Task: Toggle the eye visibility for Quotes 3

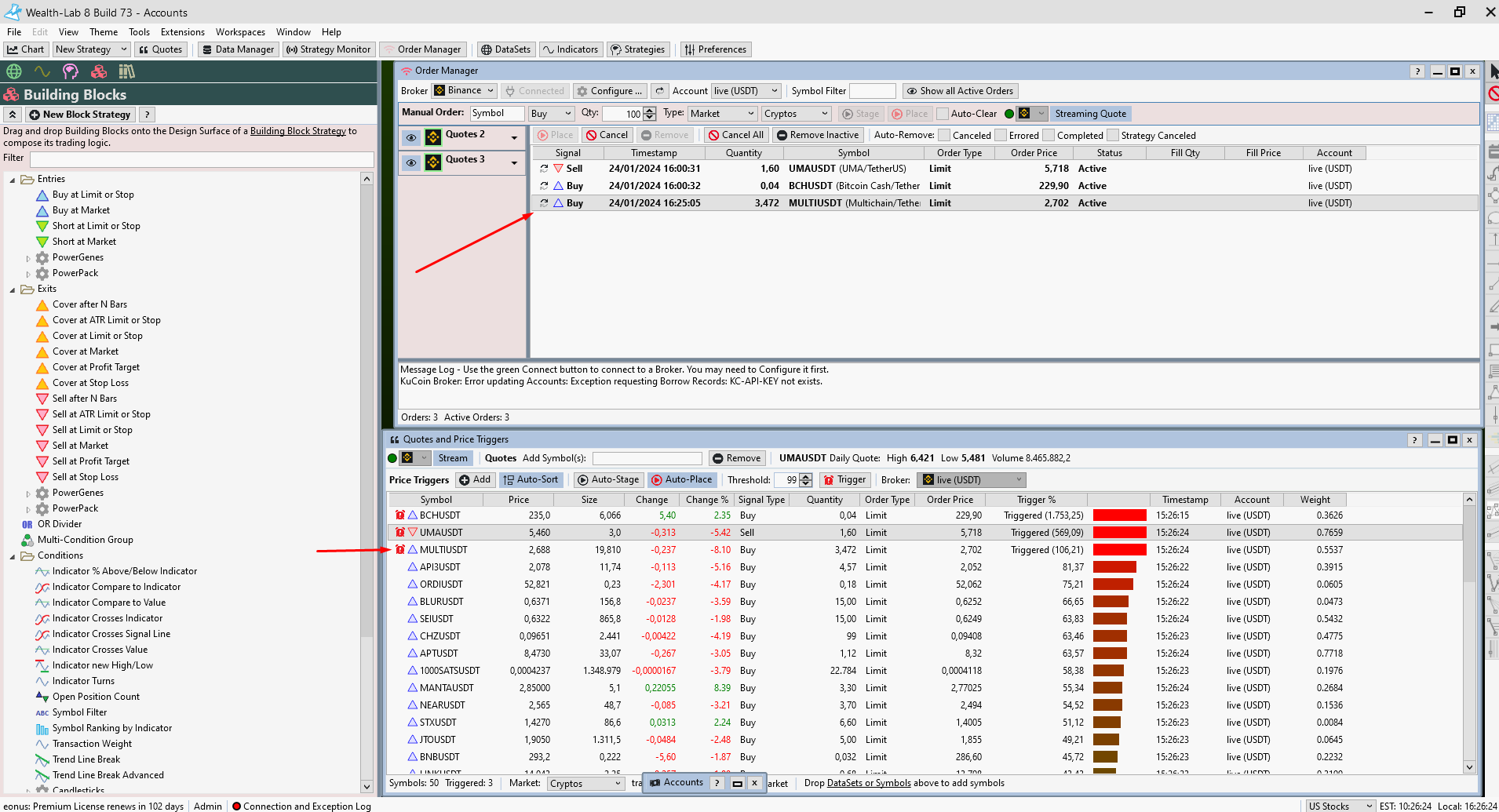Action: pyautogui.click(x=411, y=162)
